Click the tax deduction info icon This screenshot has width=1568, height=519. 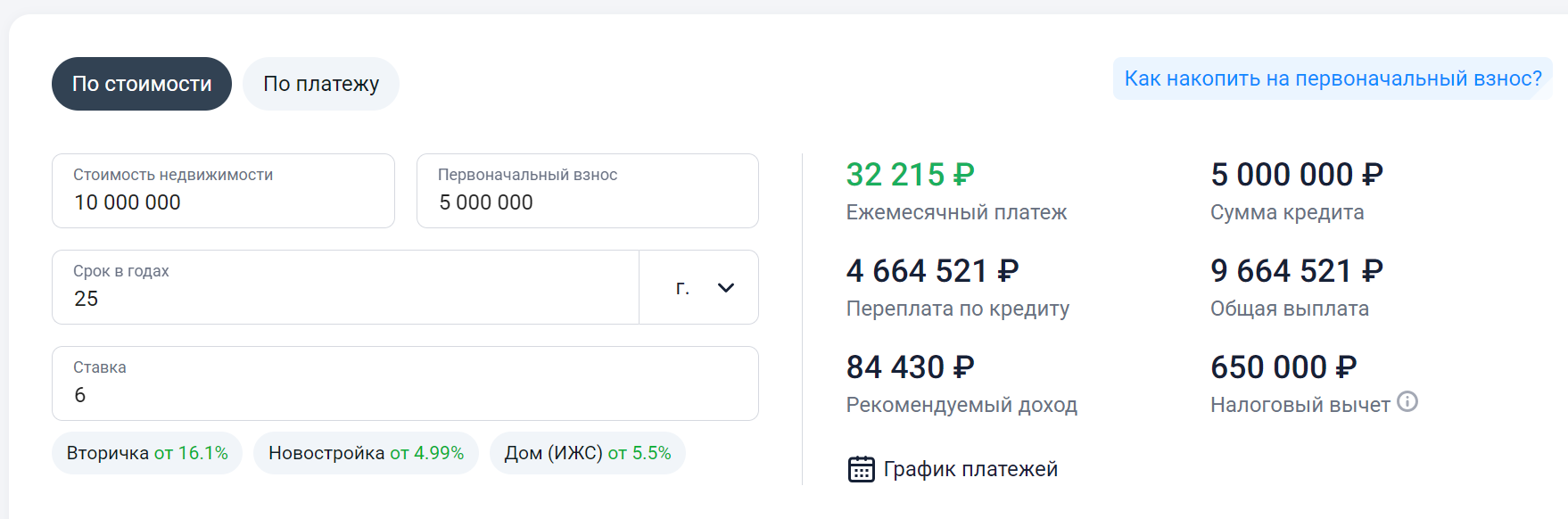tap(1407, 402)
